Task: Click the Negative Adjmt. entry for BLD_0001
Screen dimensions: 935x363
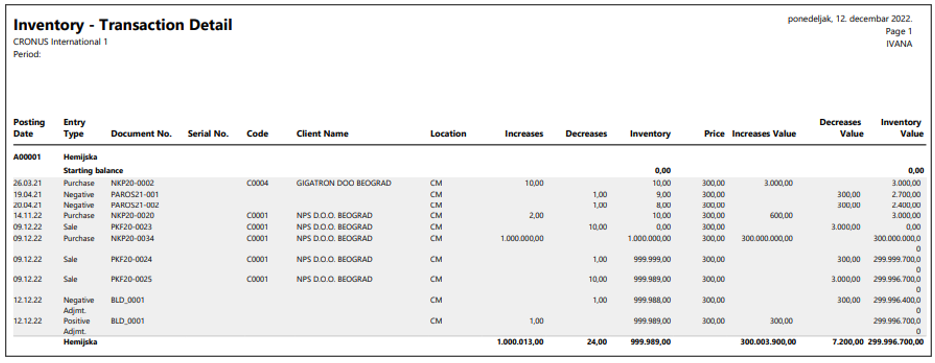Action: pos(79,305)
